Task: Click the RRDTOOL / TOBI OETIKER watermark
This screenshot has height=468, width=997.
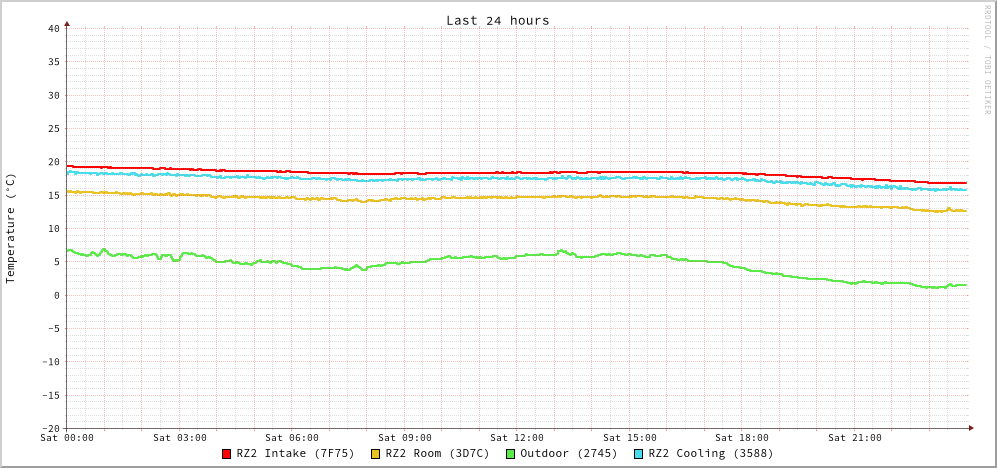Action: click(x=987, y=60)
